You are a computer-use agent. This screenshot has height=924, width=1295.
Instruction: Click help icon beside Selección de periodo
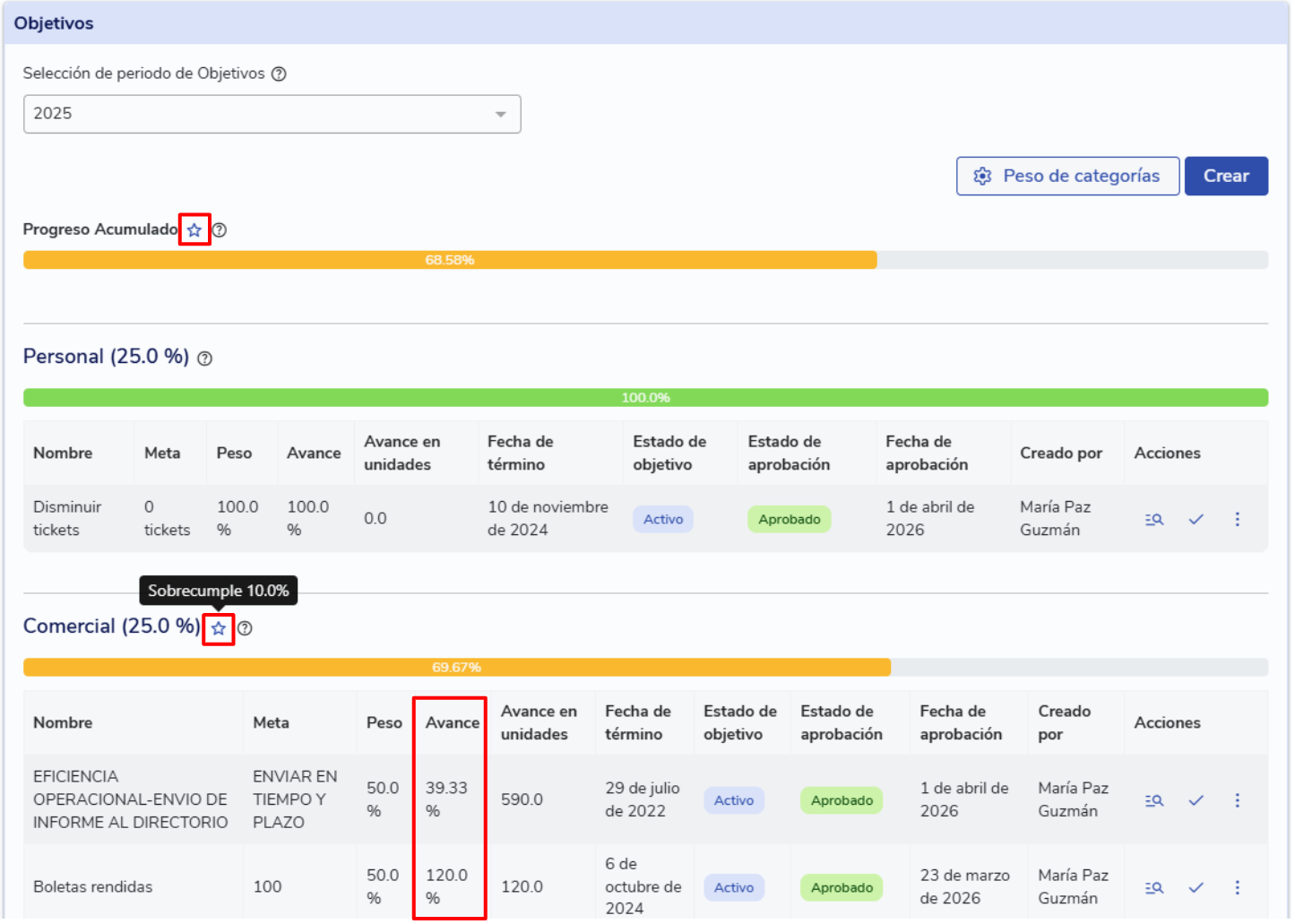coord(279,74)
